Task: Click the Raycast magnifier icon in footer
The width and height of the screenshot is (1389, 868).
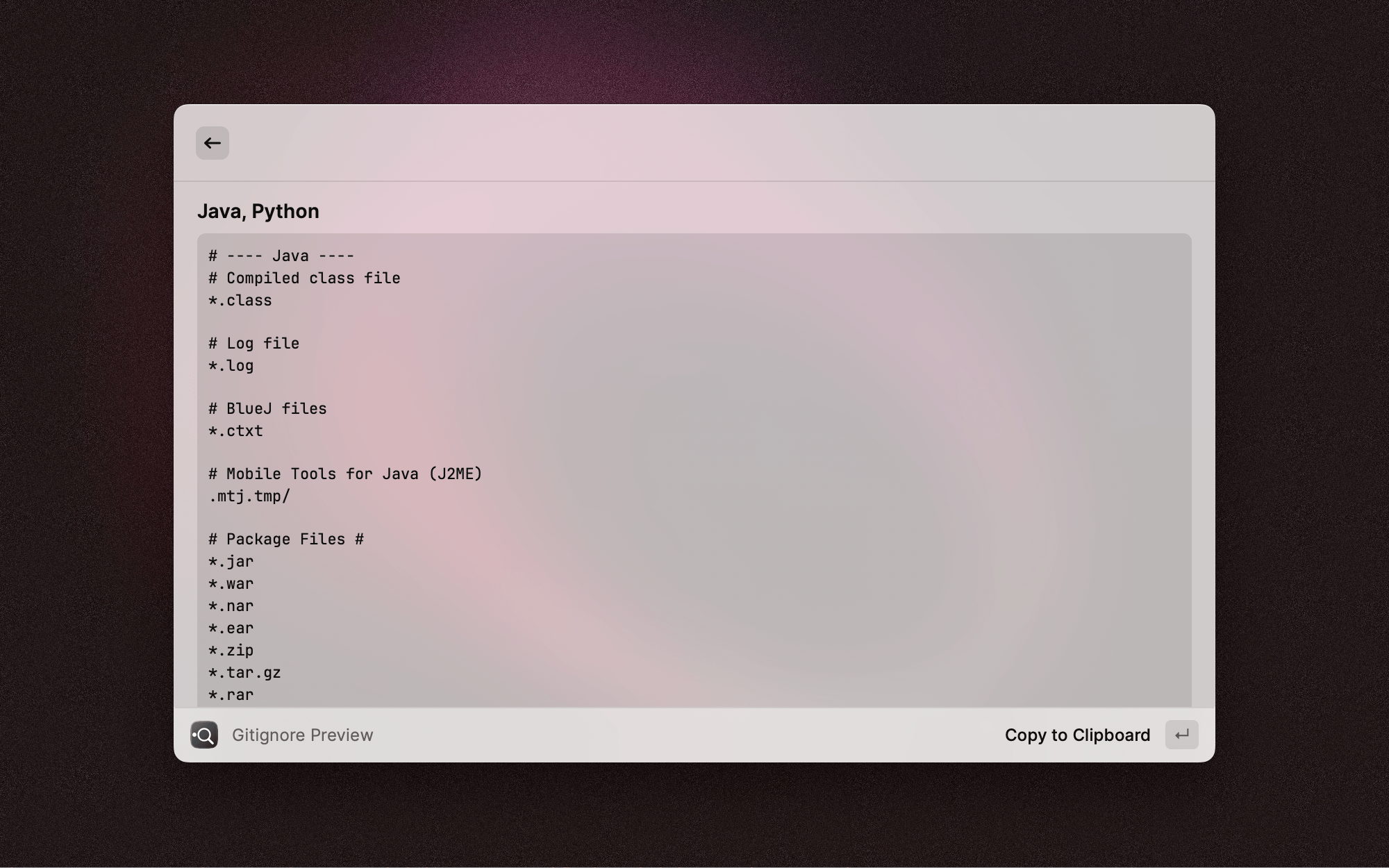Action: tap(204, 735)
